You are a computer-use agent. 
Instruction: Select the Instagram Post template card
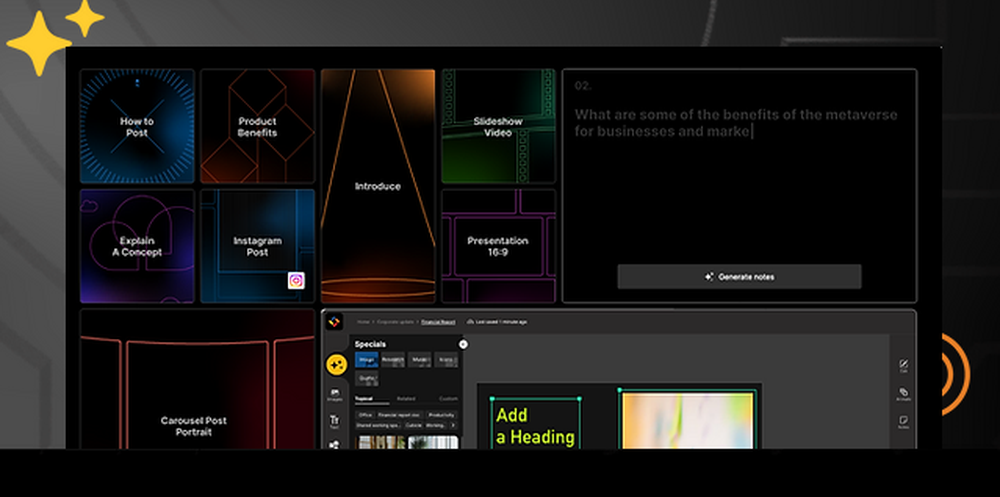pos(258,246)
